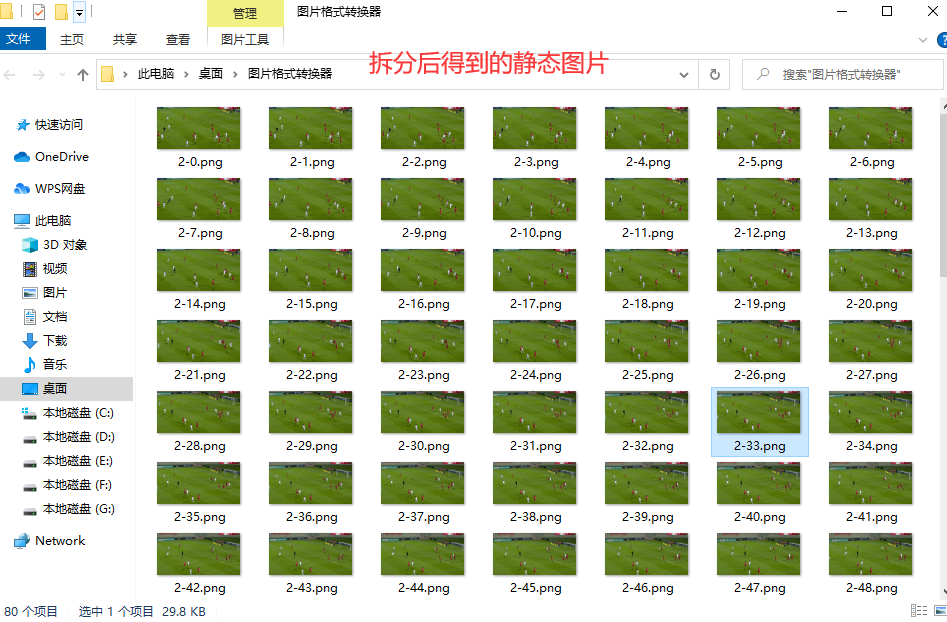Image resolution: width=947 pixels, height=622 pixels.
Task: Switch to the 查看 ribbon tab
Action: [177, 39]
